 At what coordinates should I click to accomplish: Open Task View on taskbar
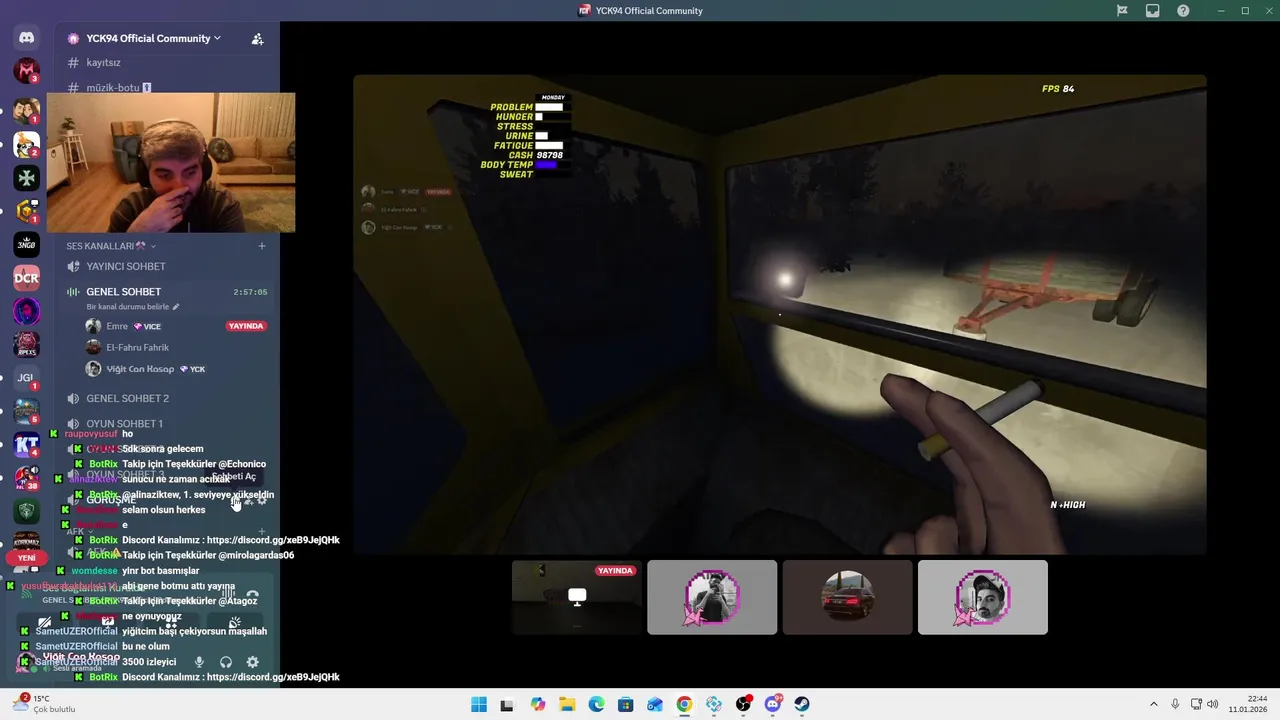click(x=507, y=704)
